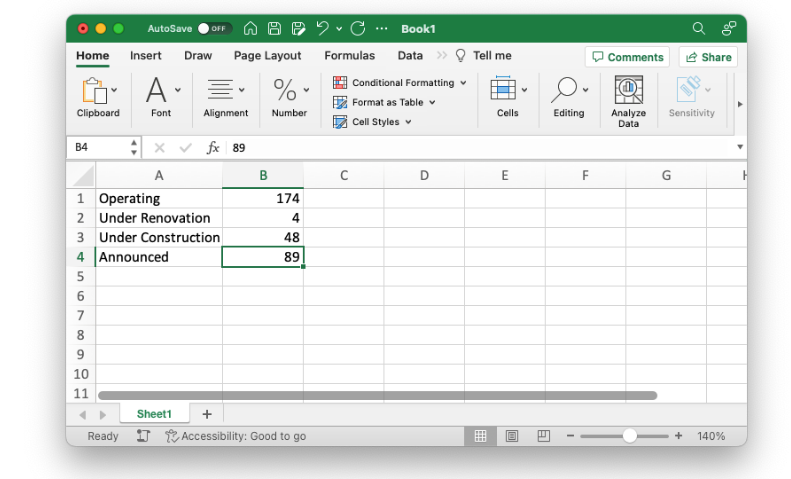Click the Search magnifier in title bar
The width and height of the screenshot is (791, 479).
coord(698,29)
